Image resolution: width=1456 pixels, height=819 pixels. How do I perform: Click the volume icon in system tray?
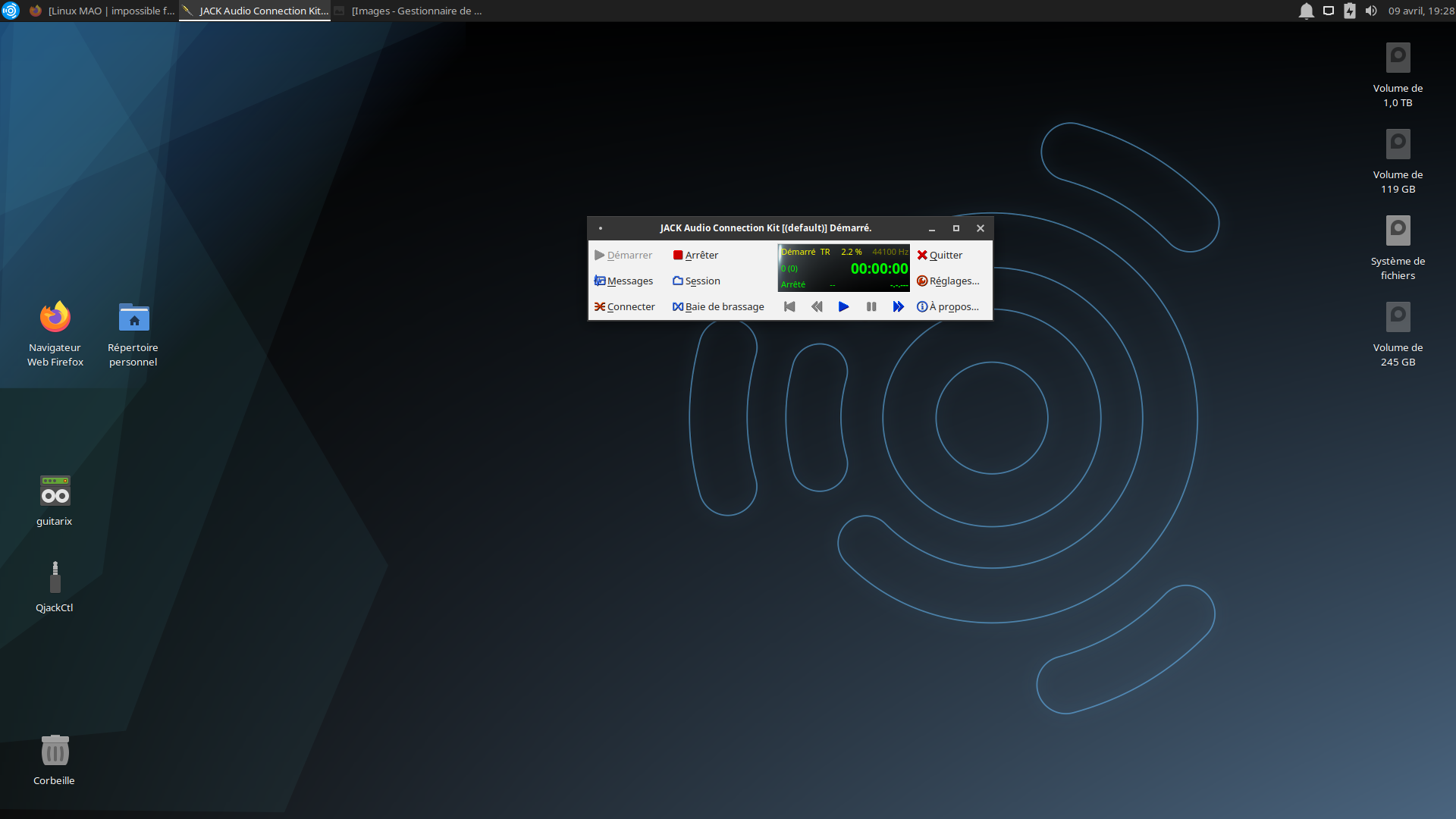click(x=1370, y=11)
